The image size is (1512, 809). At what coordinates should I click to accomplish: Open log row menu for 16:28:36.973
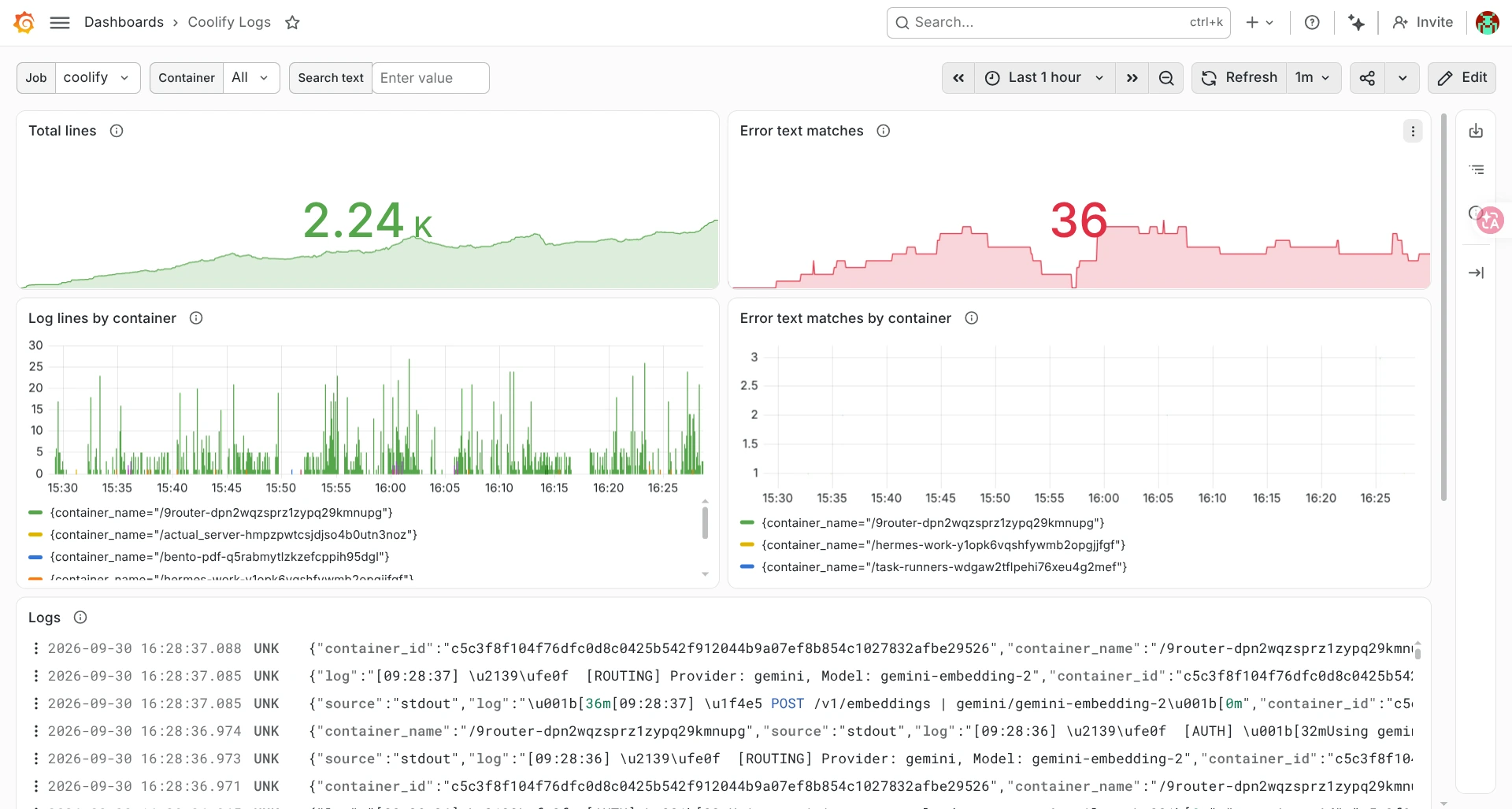(x=35, y=759)
